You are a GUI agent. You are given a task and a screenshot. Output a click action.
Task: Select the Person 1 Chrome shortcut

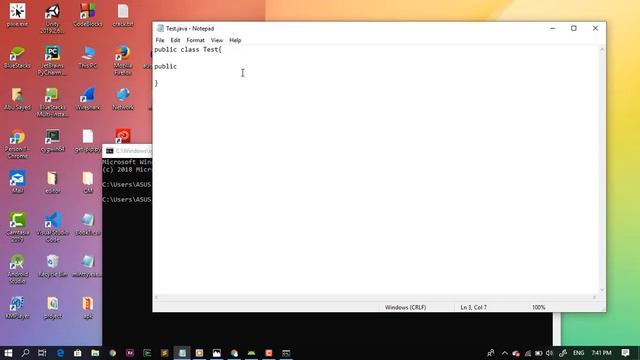pyautogui.click(x=17, y=144)
